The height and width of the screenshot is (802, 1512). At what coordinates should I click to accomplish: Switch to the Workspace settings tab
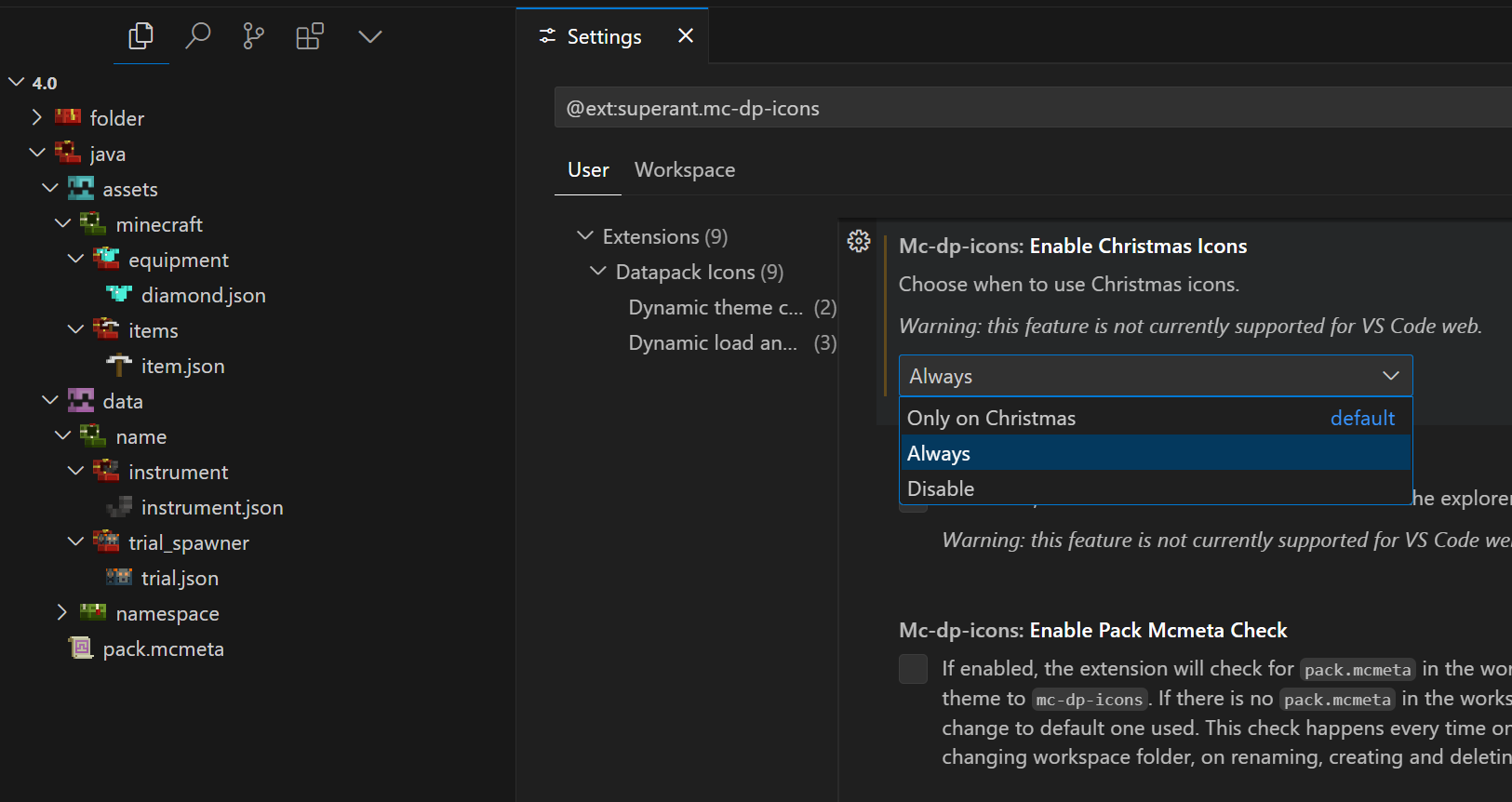(x=684, y=170)
